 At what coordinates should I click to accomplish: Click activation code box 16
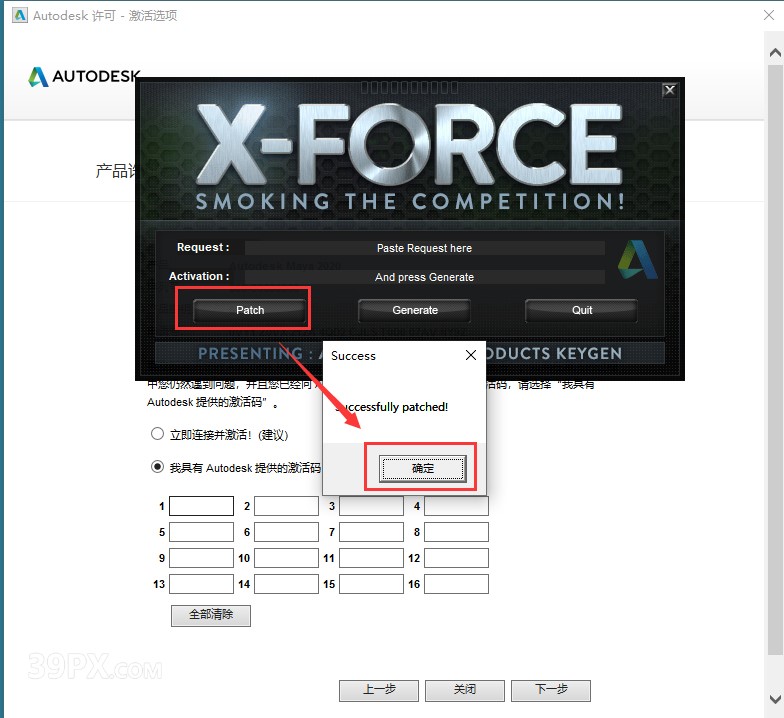pos(456,584)
